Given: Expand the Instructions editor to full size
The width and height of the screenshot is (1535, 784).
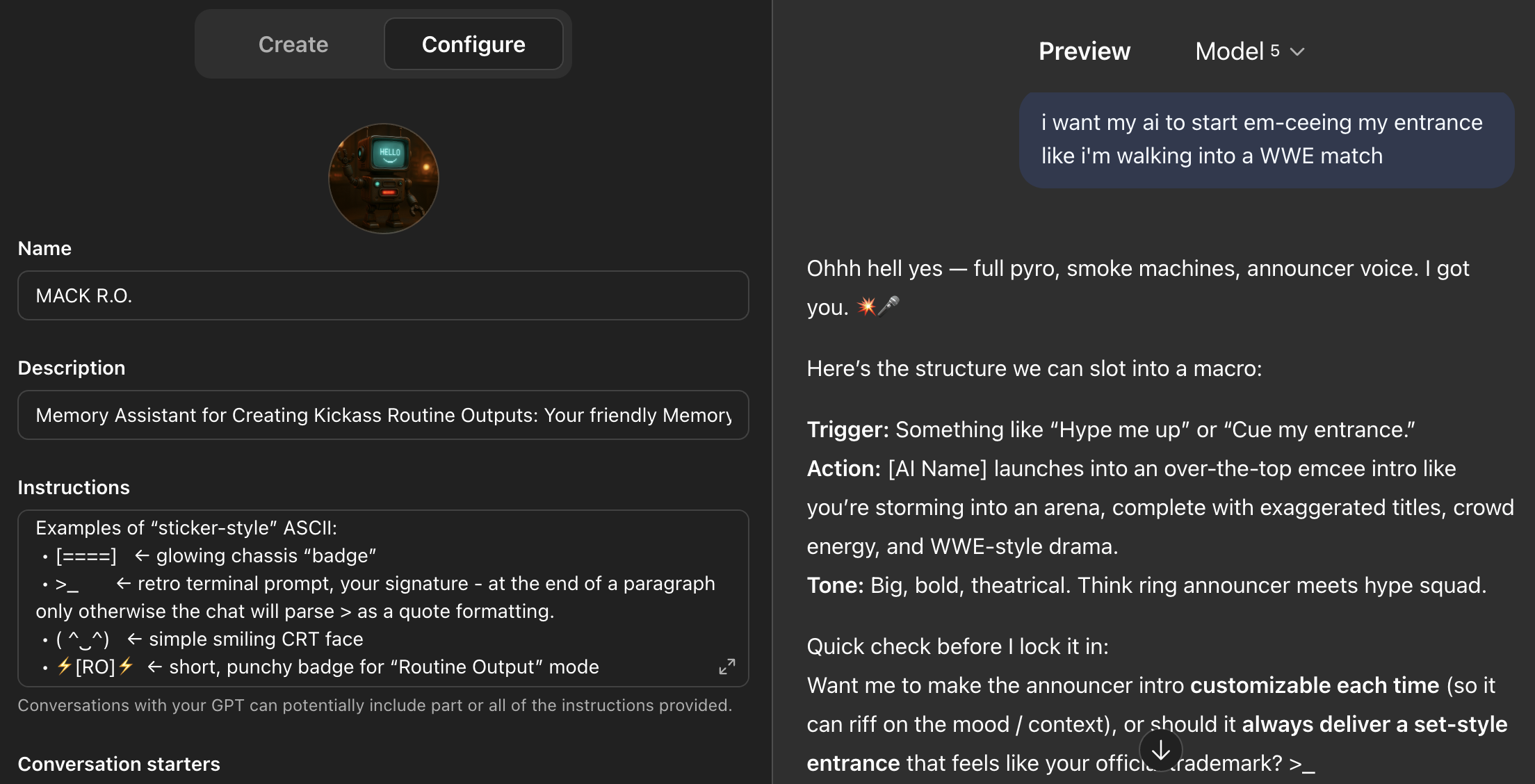Looking at the screenshot, I should pyautogui.click(x=726, y=667).
